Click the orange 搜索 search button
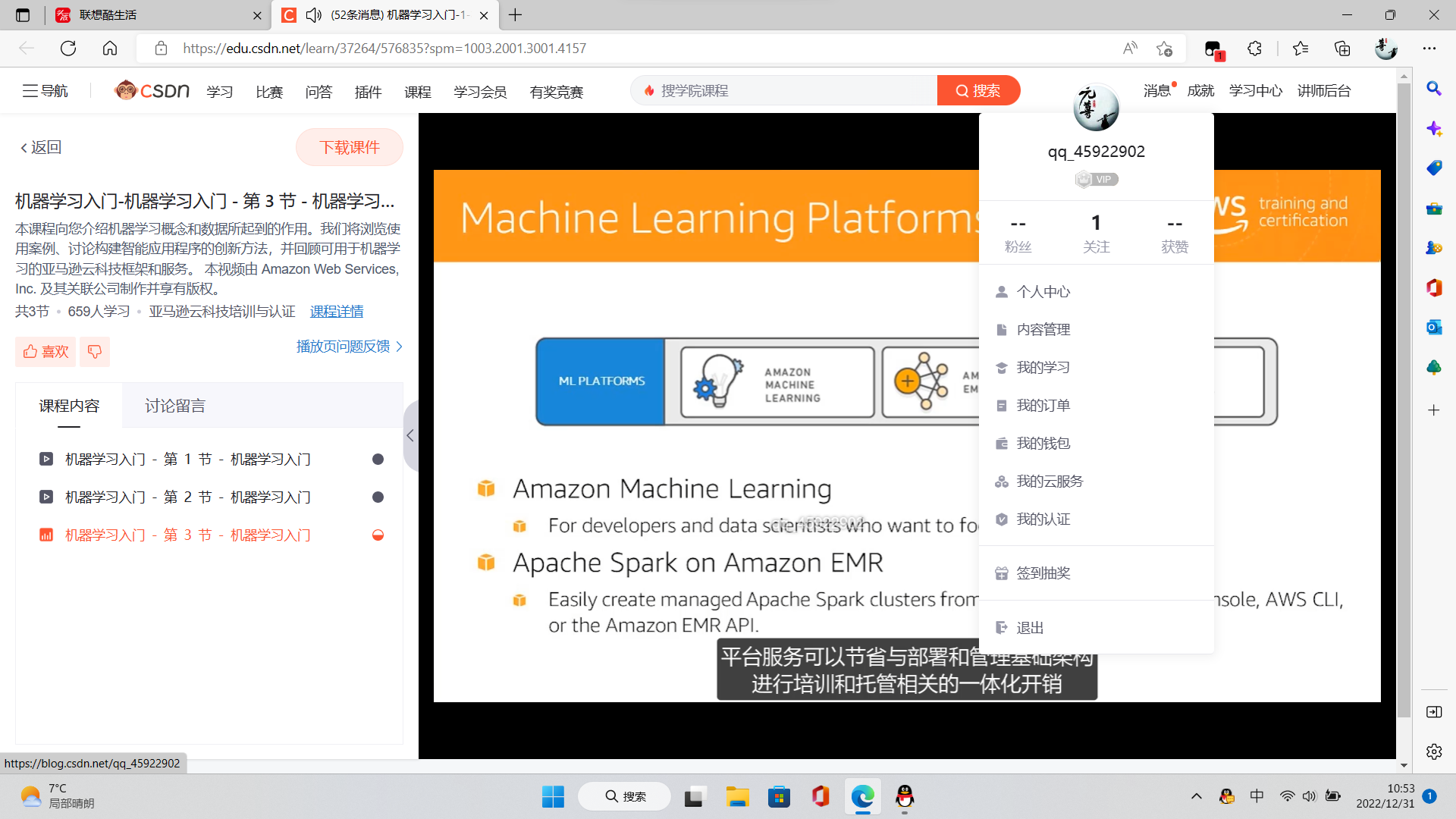Viewport: 1456px width, 819px height. (x=978, y=91)
